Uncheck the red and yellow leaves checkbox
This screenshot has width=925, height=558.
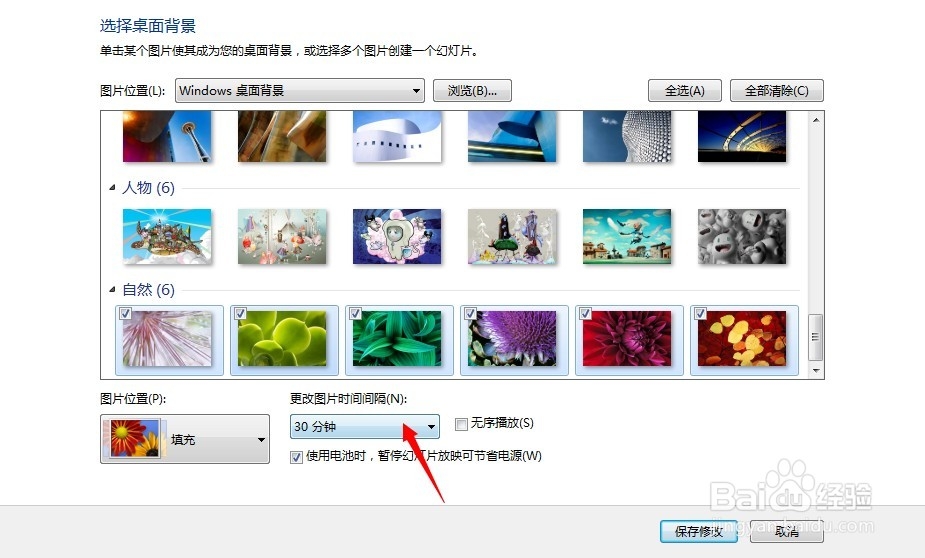[700, 313]
